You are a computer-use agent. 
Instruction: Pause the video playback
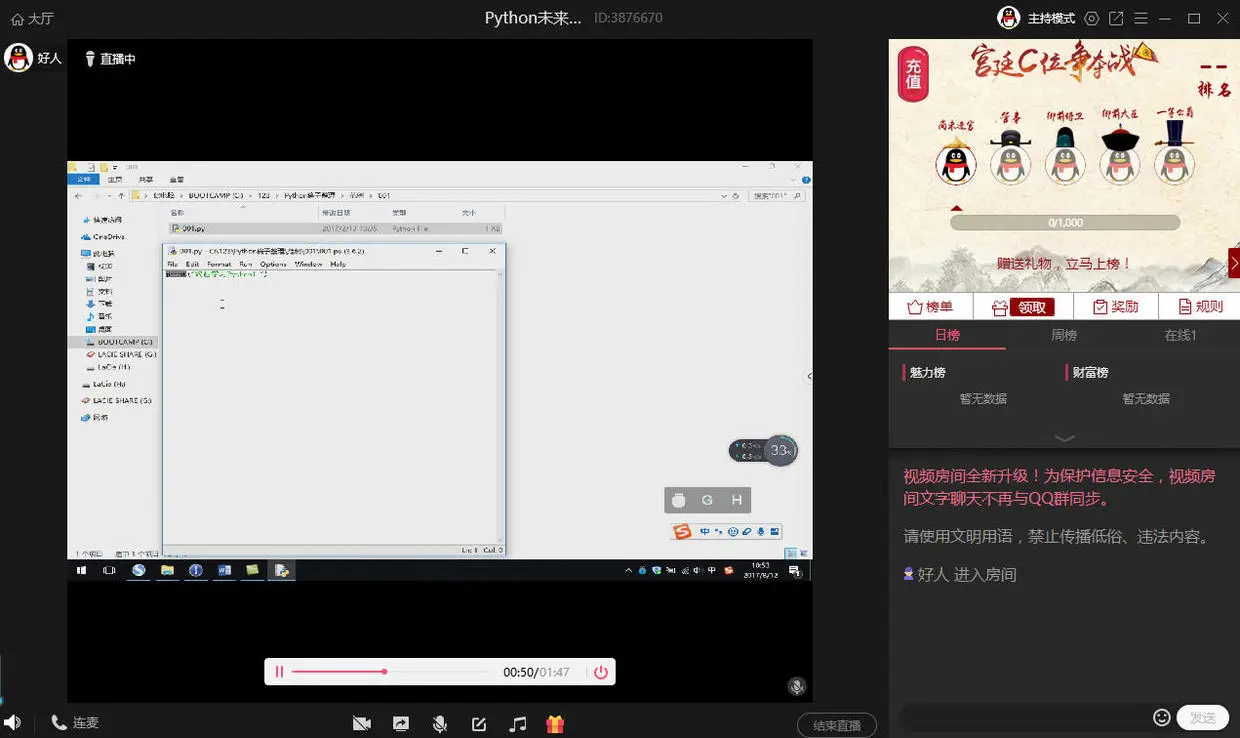(x=280, y=672)
